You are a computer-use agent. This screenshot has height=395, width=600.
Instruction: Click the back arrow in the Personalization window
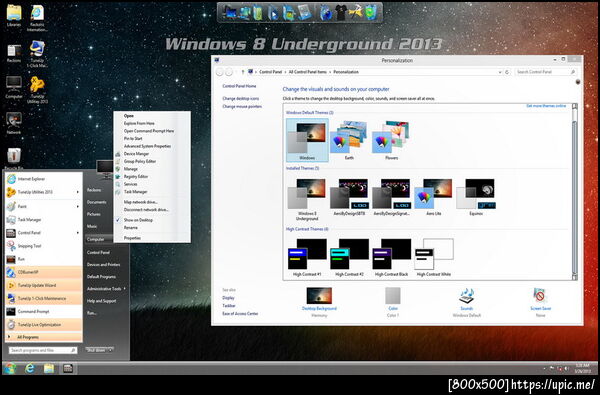pos(220,72)
